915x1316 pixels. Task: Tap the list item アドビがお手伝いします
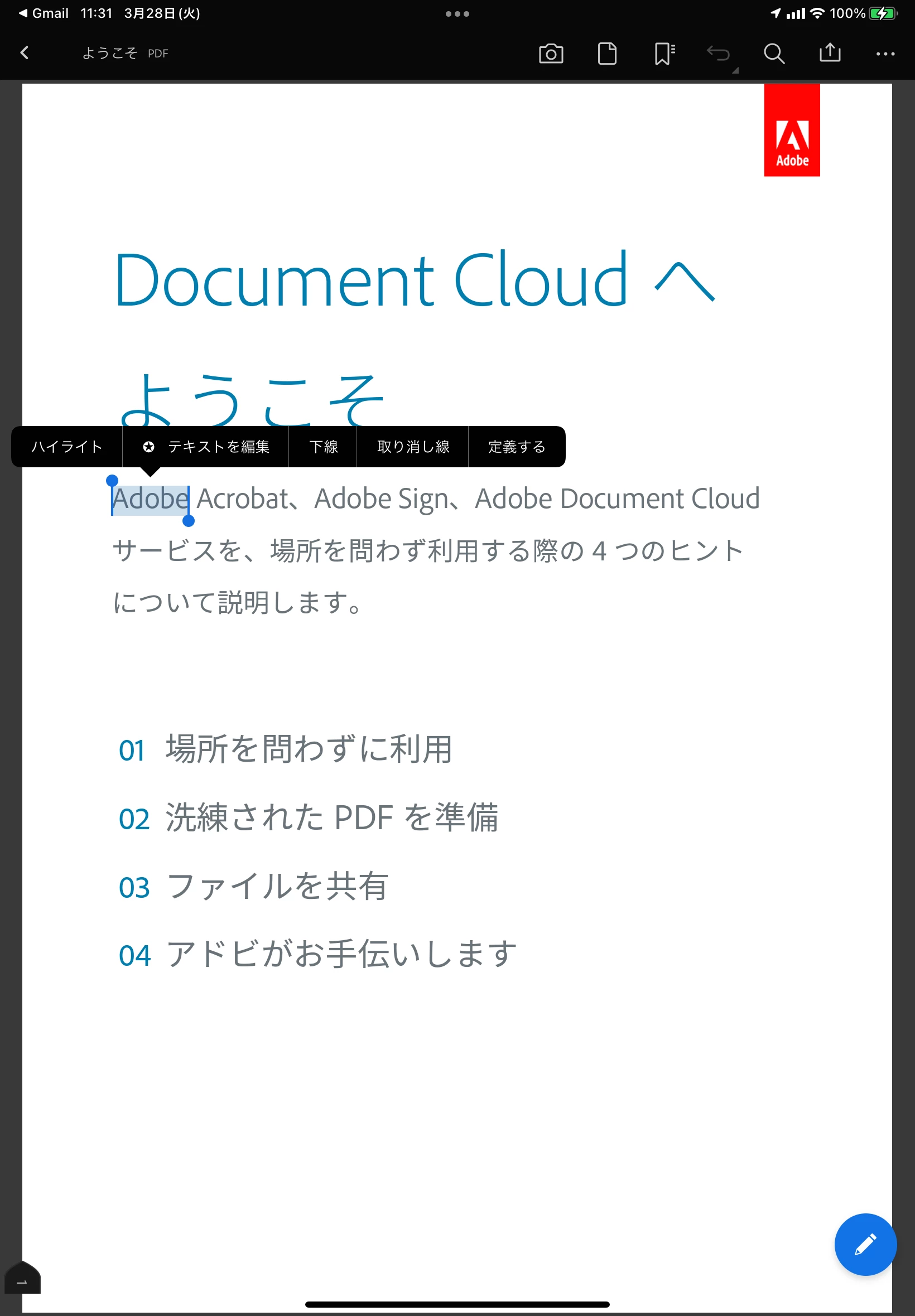point(341,955)
